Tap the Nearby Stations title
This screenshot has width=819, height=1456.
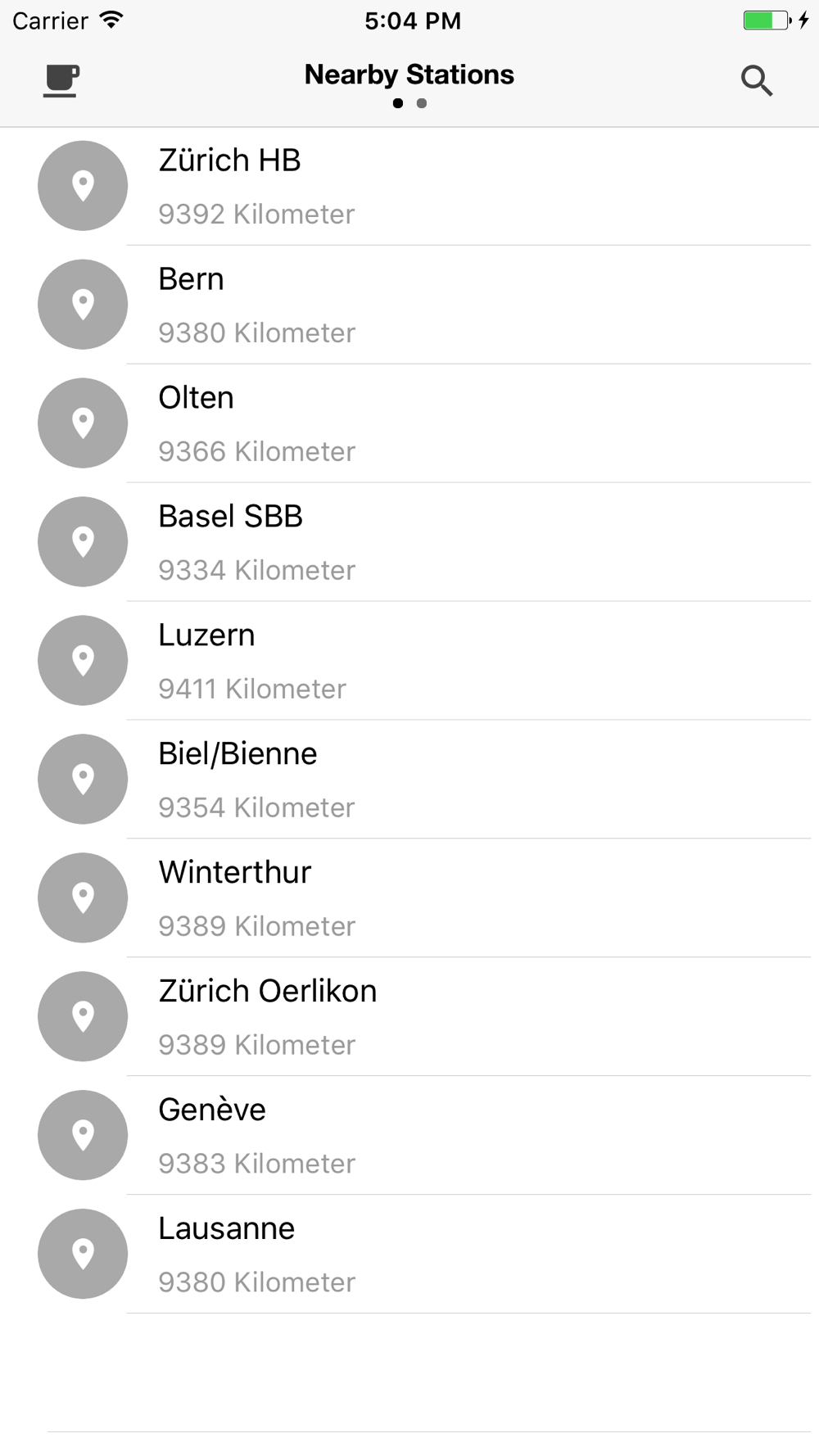(x=409, y=75)
